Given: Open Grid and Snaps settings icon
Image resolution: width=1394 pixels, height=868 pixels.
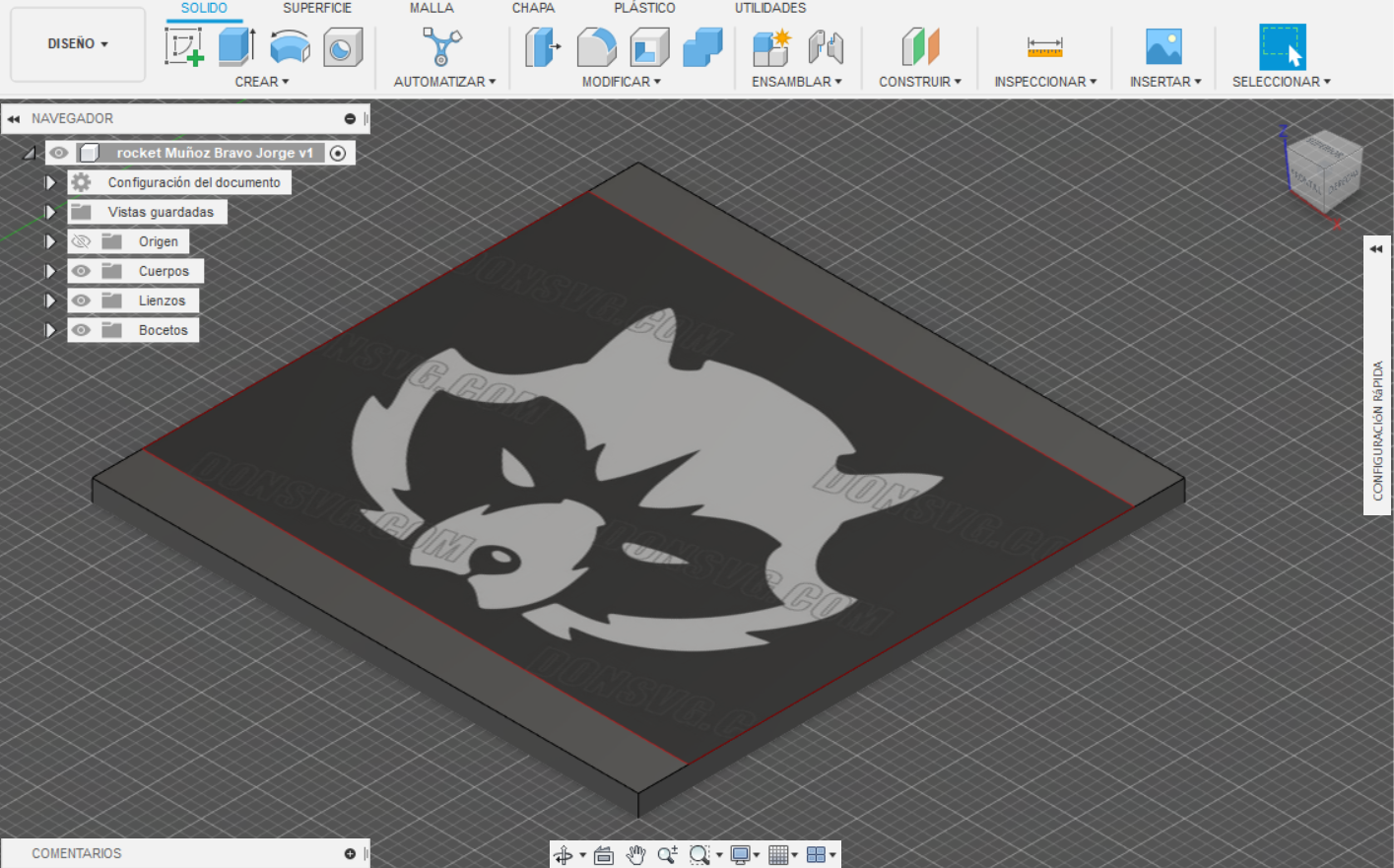Looking at the screenshot, I should 778,855.
